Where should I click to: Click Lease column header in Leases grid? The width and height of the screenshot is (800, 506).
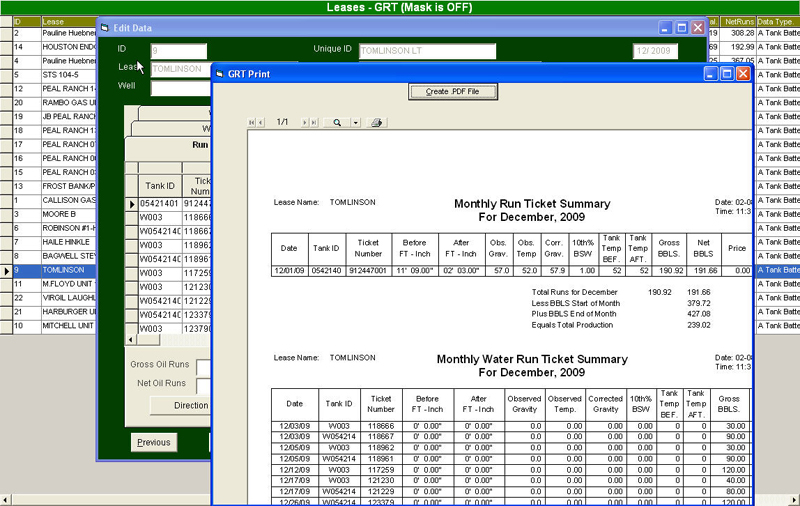[69, 21]
